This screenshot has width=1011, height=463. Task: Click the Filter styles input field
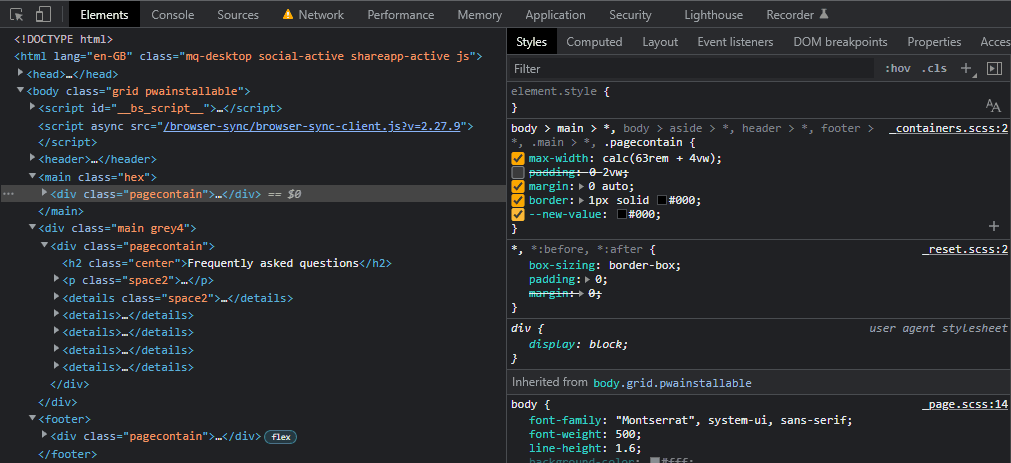tap(692, 68)
